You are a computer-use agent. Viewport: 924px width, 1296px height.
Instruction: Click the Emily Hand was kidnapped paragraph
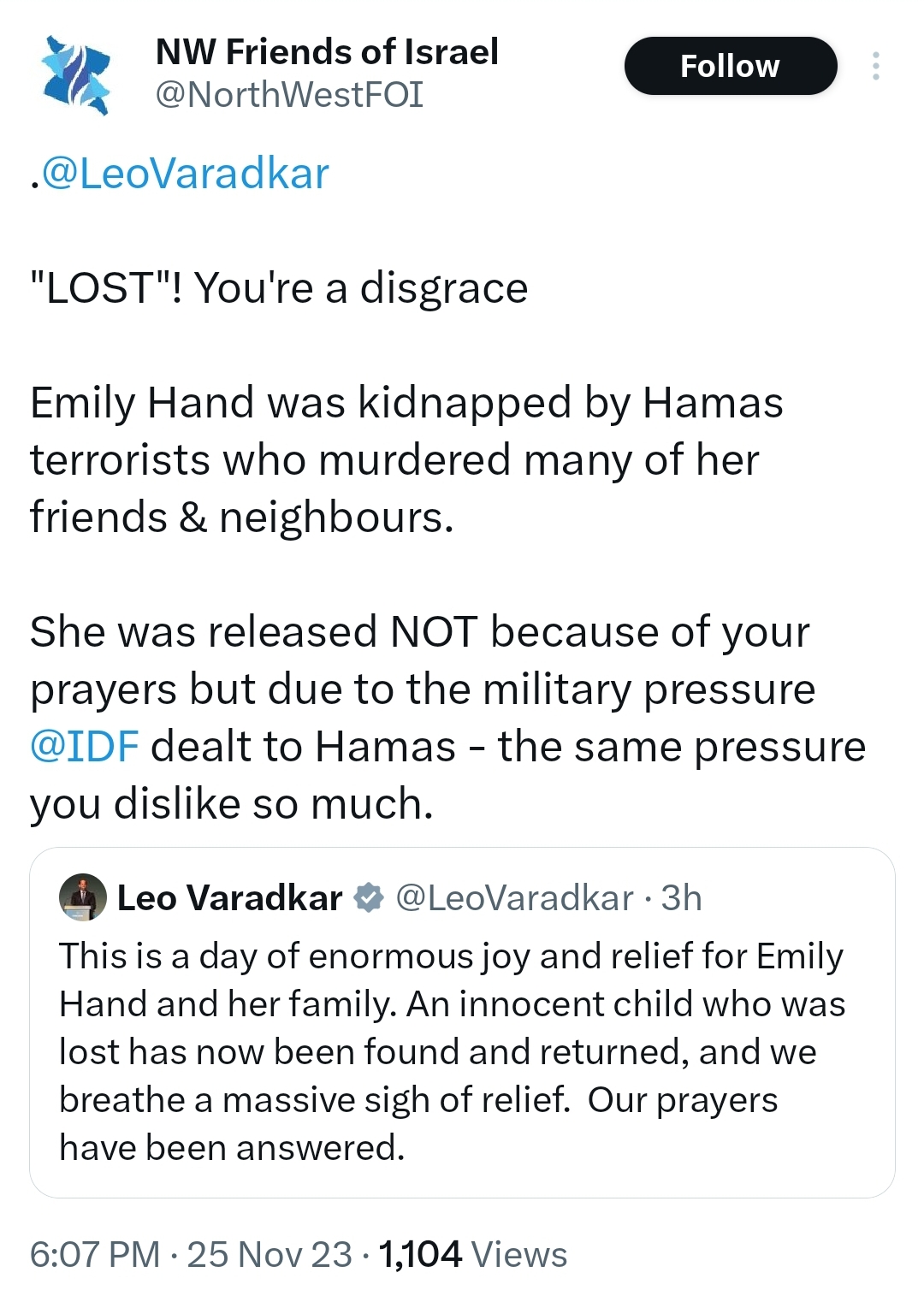(x=406, y=459)
